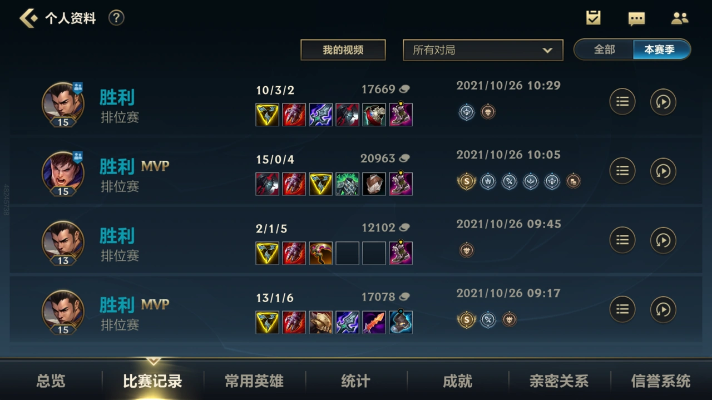Screen dimensions: 712x400
Task: Tap the S grade medal on 10:05 match
Action: (x=466, y=181)
